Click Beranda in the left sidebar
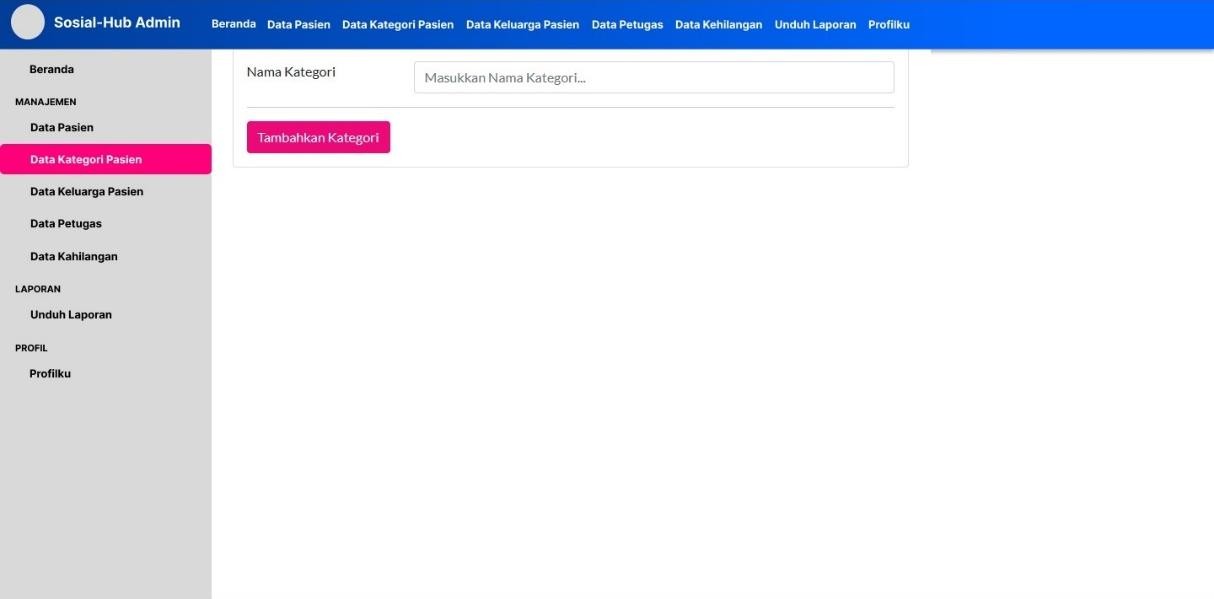Image resolution: width=1214 pixels, height=599 pixels. pos(52,70)
